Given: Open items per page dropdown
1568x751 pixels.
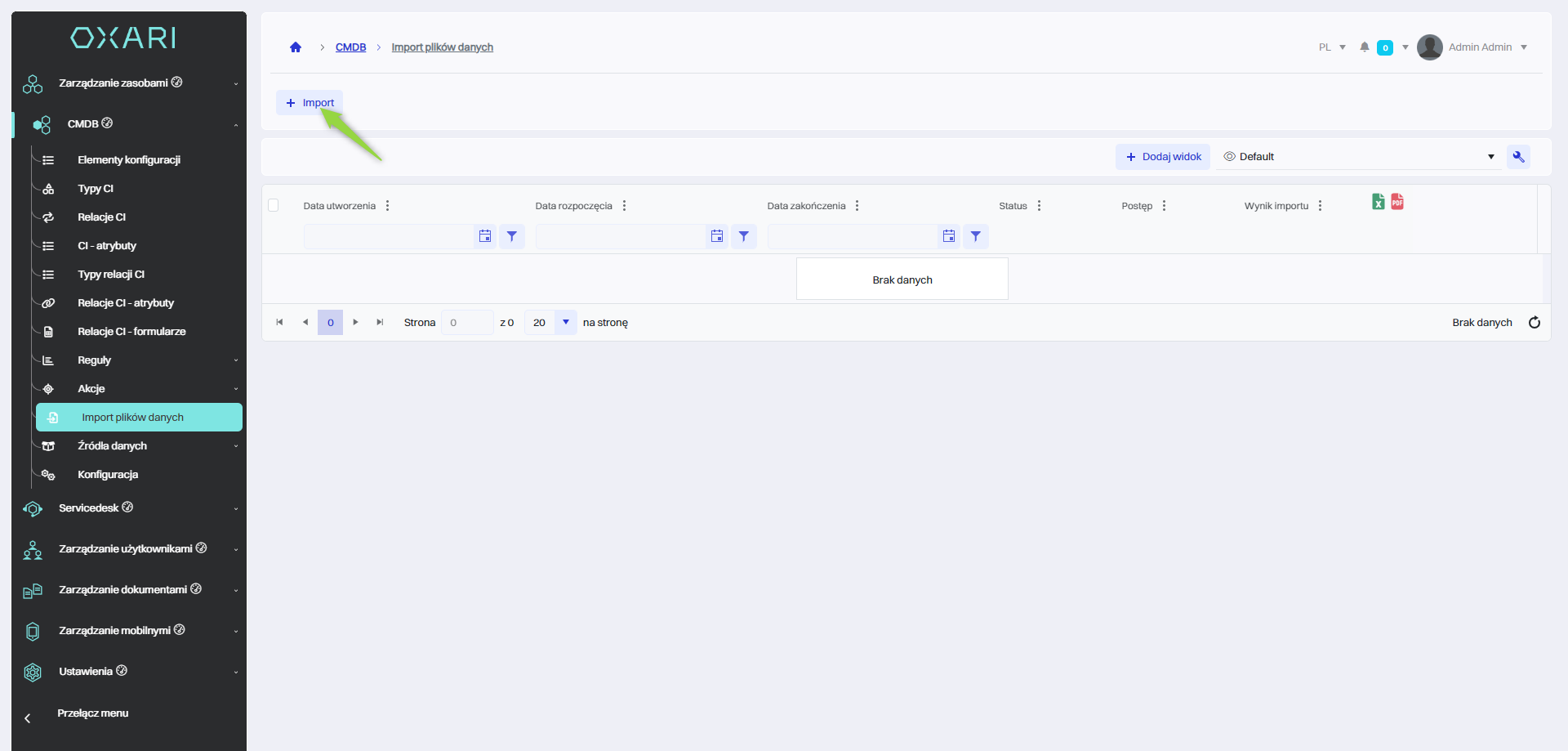Looking at the screenshot, I should (x=565, y=323).
